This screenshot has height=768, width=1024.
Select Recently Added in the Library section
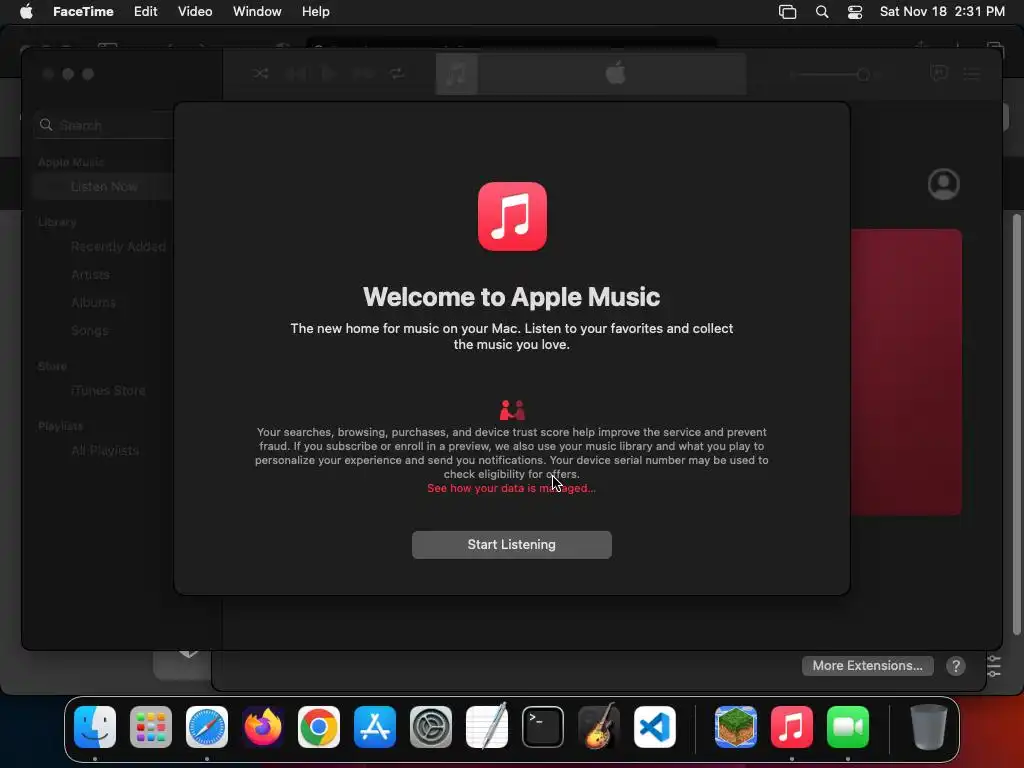tap(118, 247)
